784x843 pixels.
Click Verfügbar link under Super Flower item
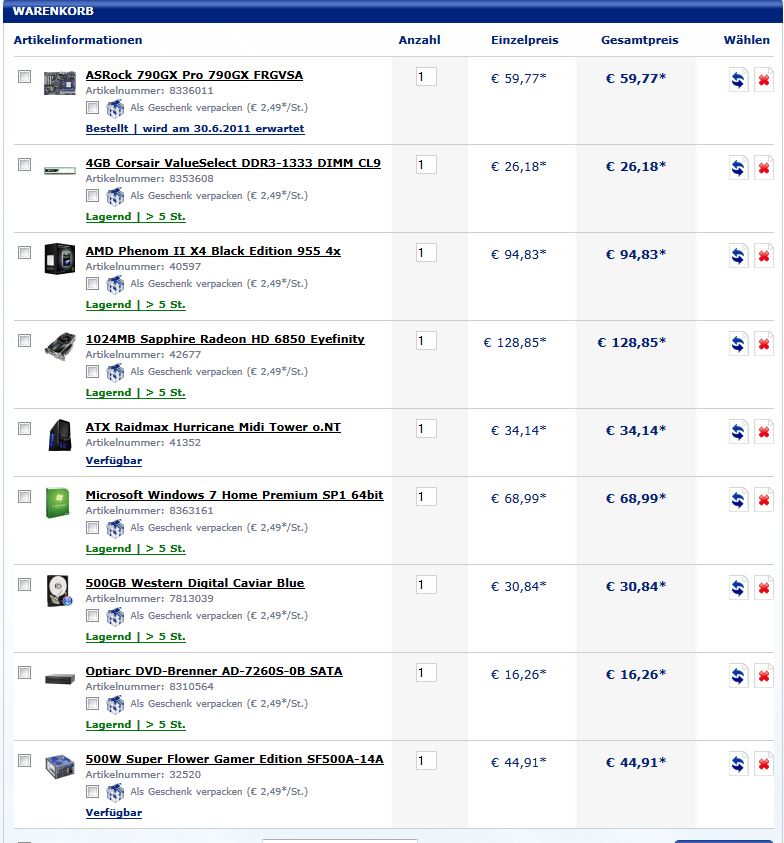[x=113, y=812]
